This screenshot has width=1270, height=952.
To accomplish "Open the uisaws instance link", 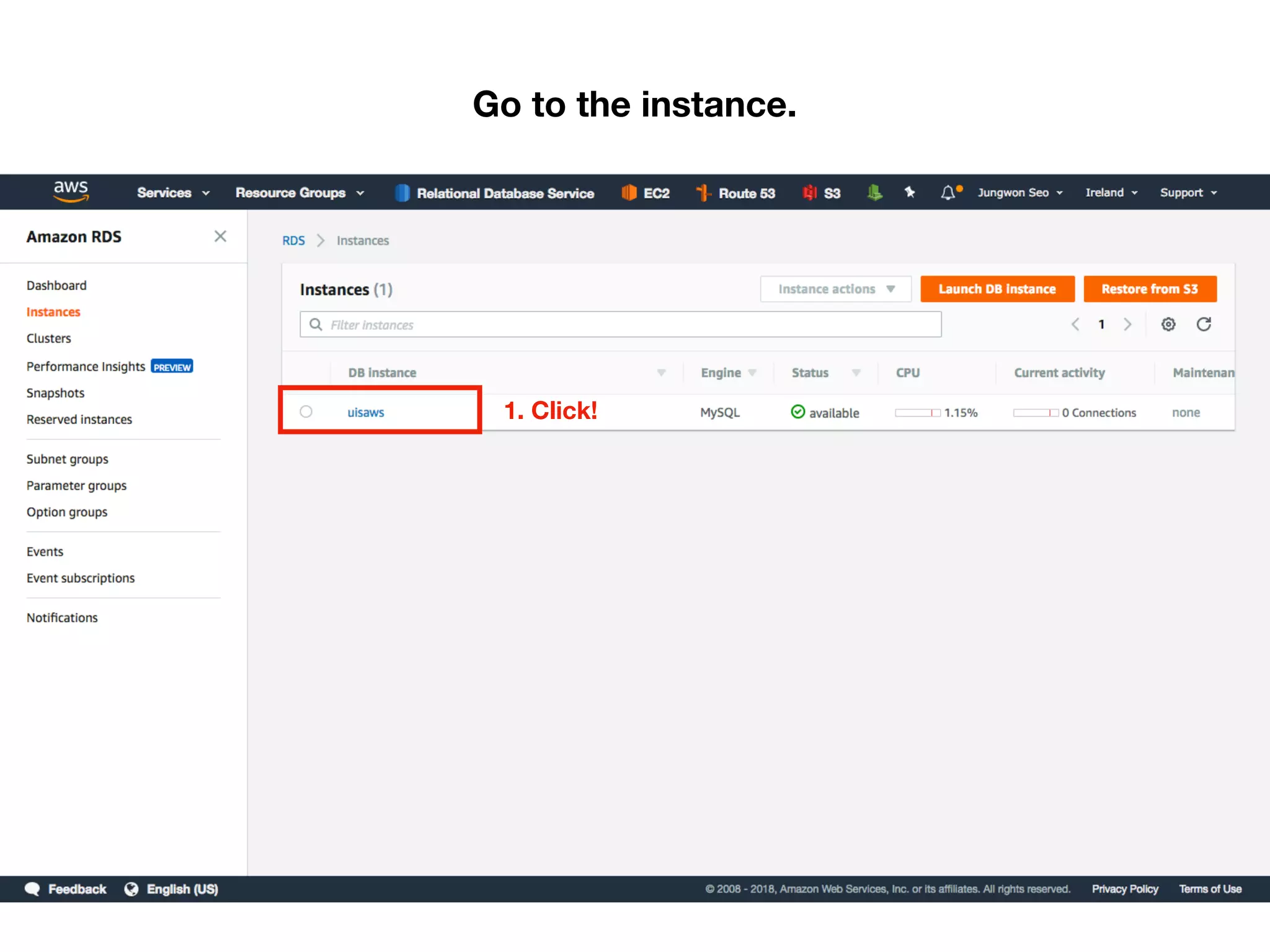I will [x=366, y=412].
